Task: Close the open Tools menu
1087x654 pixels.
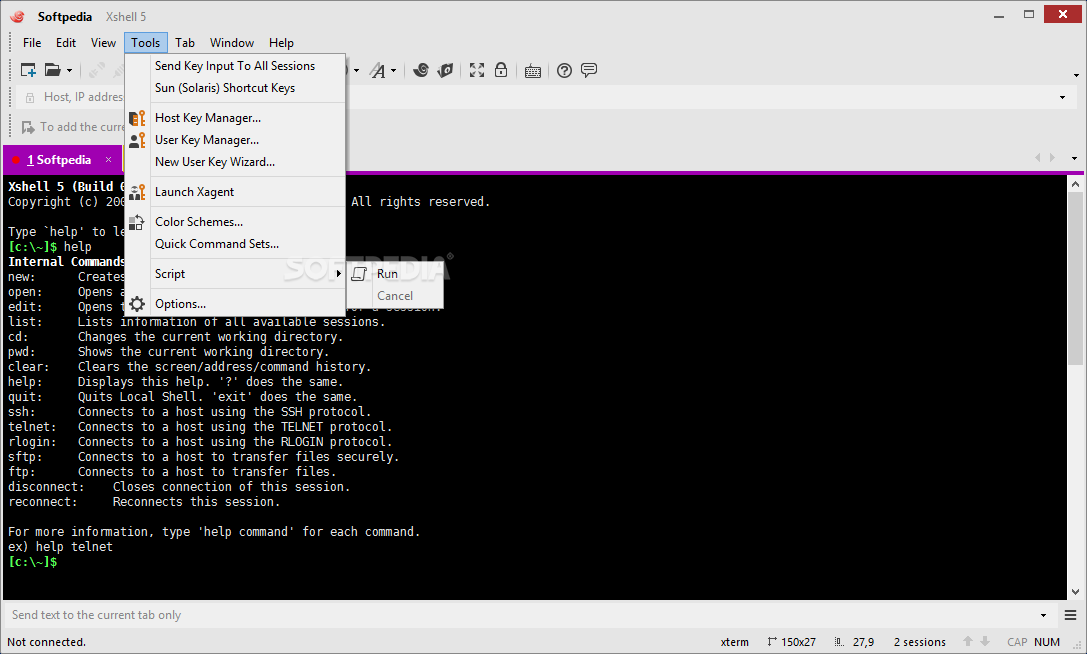Action: (146, 43)
